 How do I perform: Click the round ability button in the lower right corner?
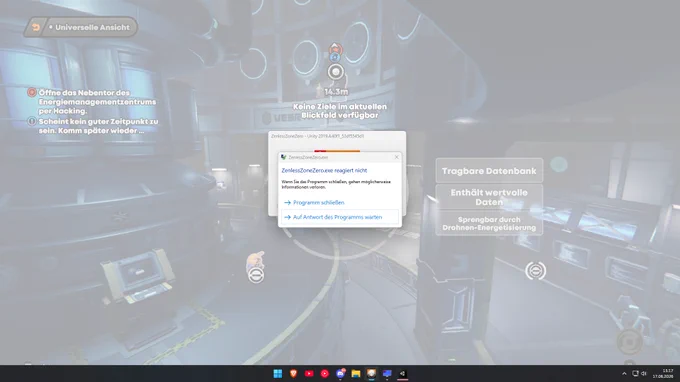pos(629,342)
